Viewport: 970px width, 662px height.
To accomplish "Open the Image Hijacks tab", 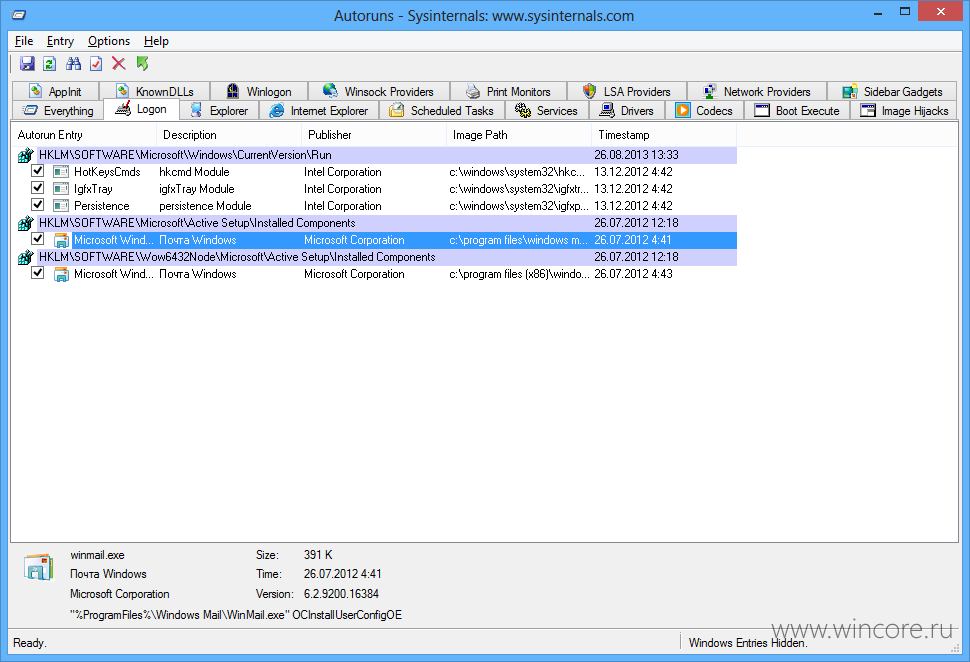I will (x=904, y=111).
